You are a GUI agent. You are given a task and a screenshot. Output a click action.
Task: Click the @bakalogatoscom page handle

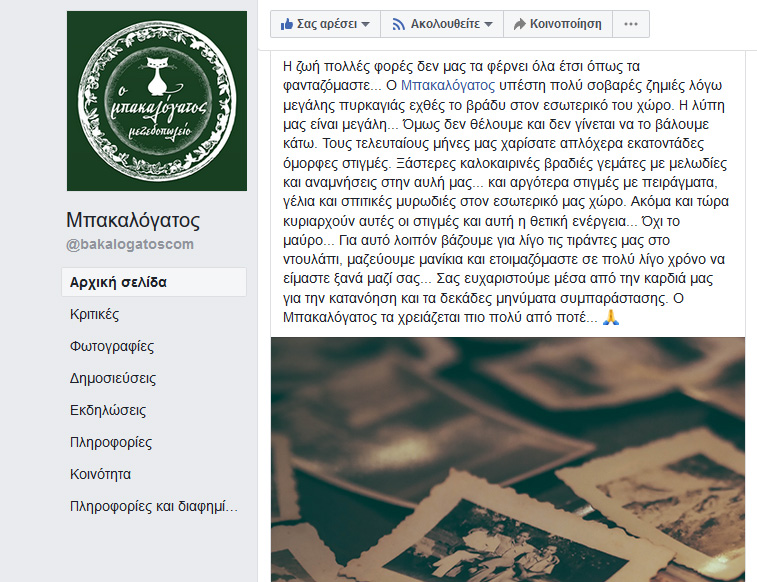[x=130, y=244]
